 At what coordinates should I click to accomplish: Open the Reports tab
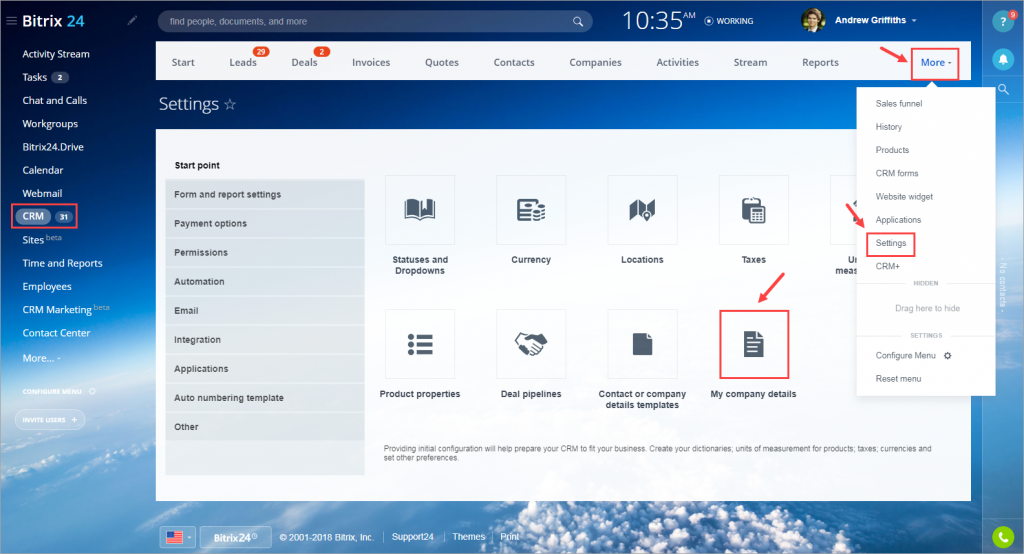(x=820, y=63)
